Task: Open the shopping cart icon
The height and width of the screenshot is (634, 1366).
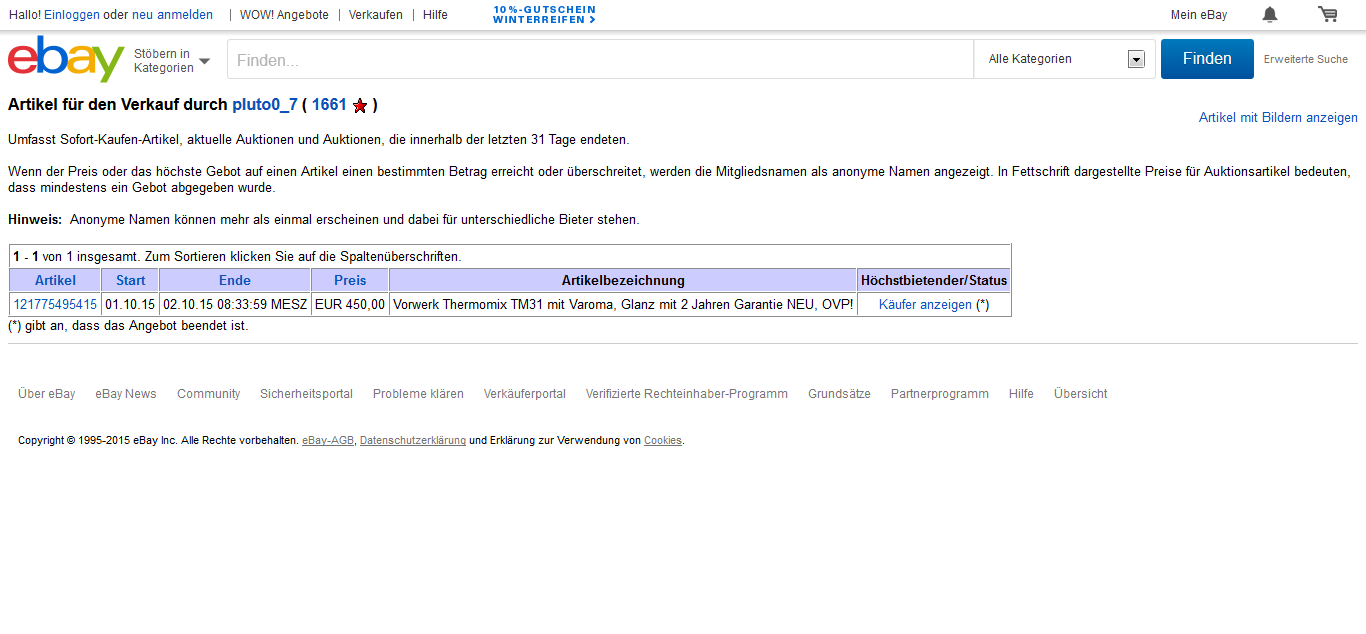Action: click(1328, 14)
